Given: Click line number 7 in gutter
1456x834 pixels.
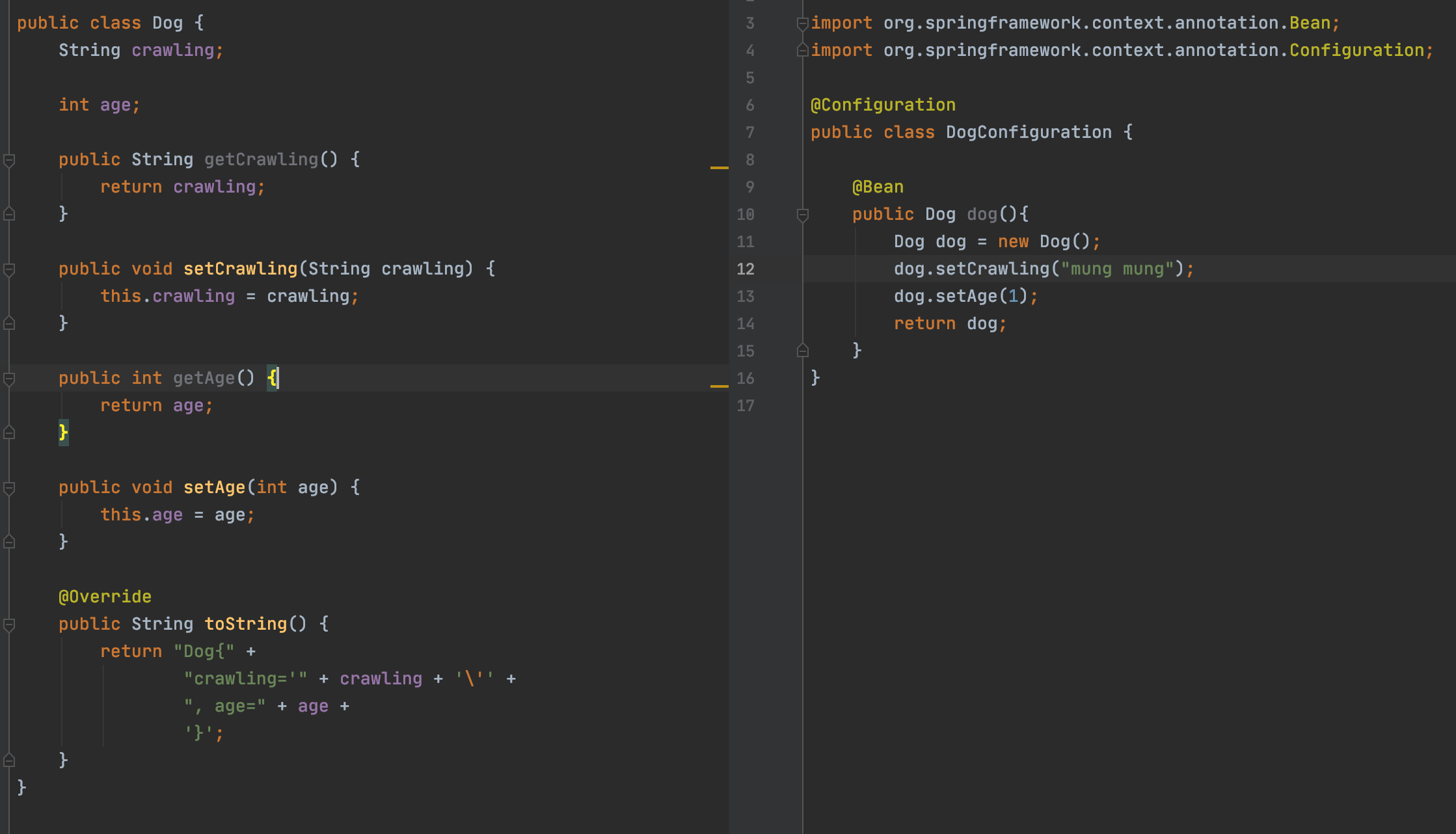Looking at the screenshot, I should pyautogui.click(x=749, y=132).
